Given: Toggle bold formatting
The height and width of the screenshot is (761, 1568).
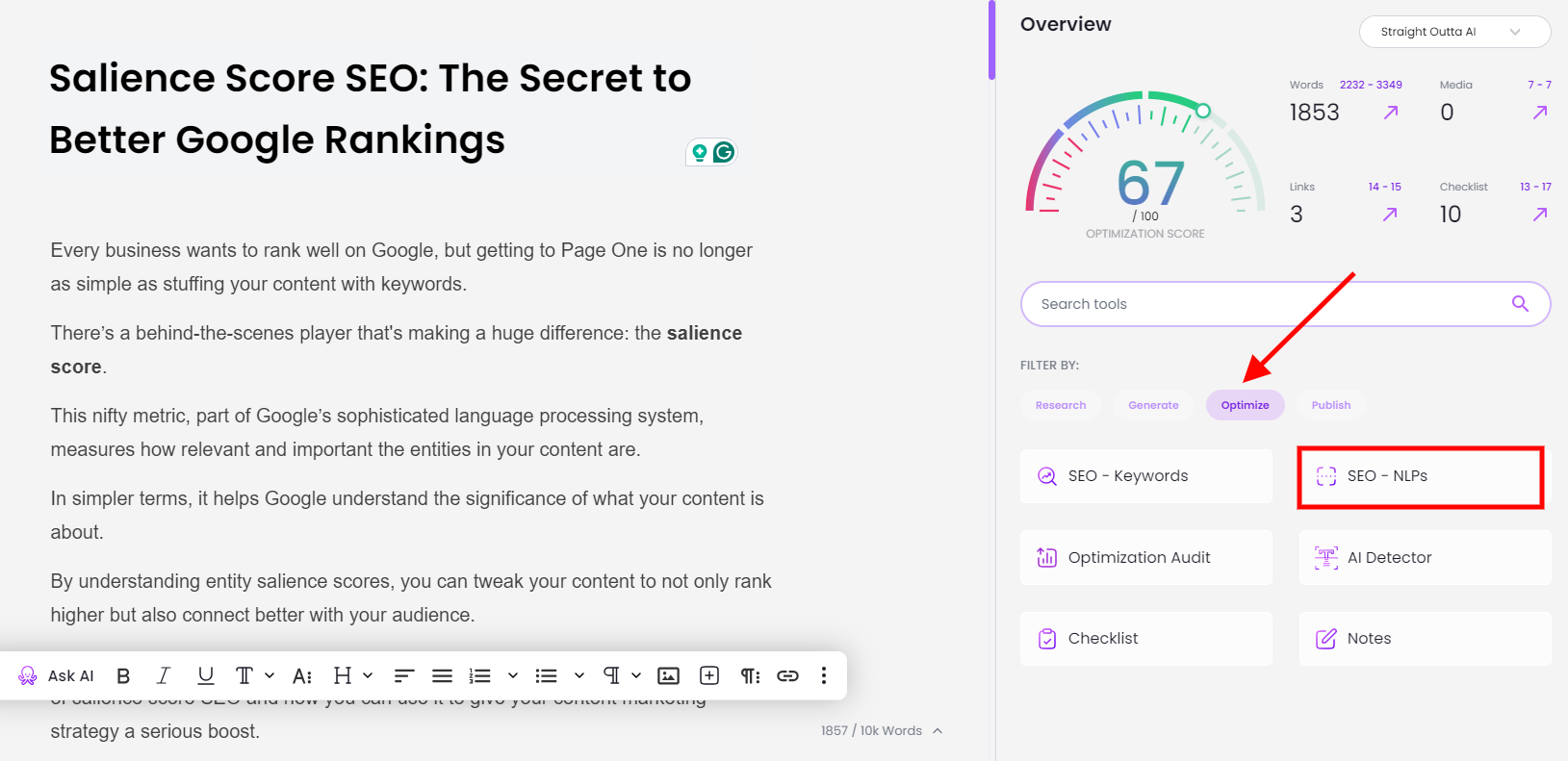Looking at the screenshot, I should pos(123,675).
